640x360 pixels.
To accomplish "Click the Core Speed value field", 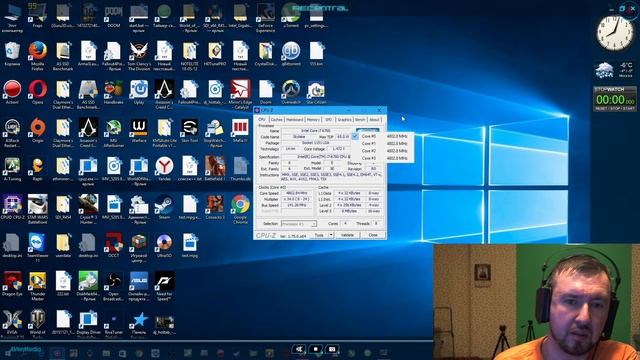I will [x=297, y=193].
